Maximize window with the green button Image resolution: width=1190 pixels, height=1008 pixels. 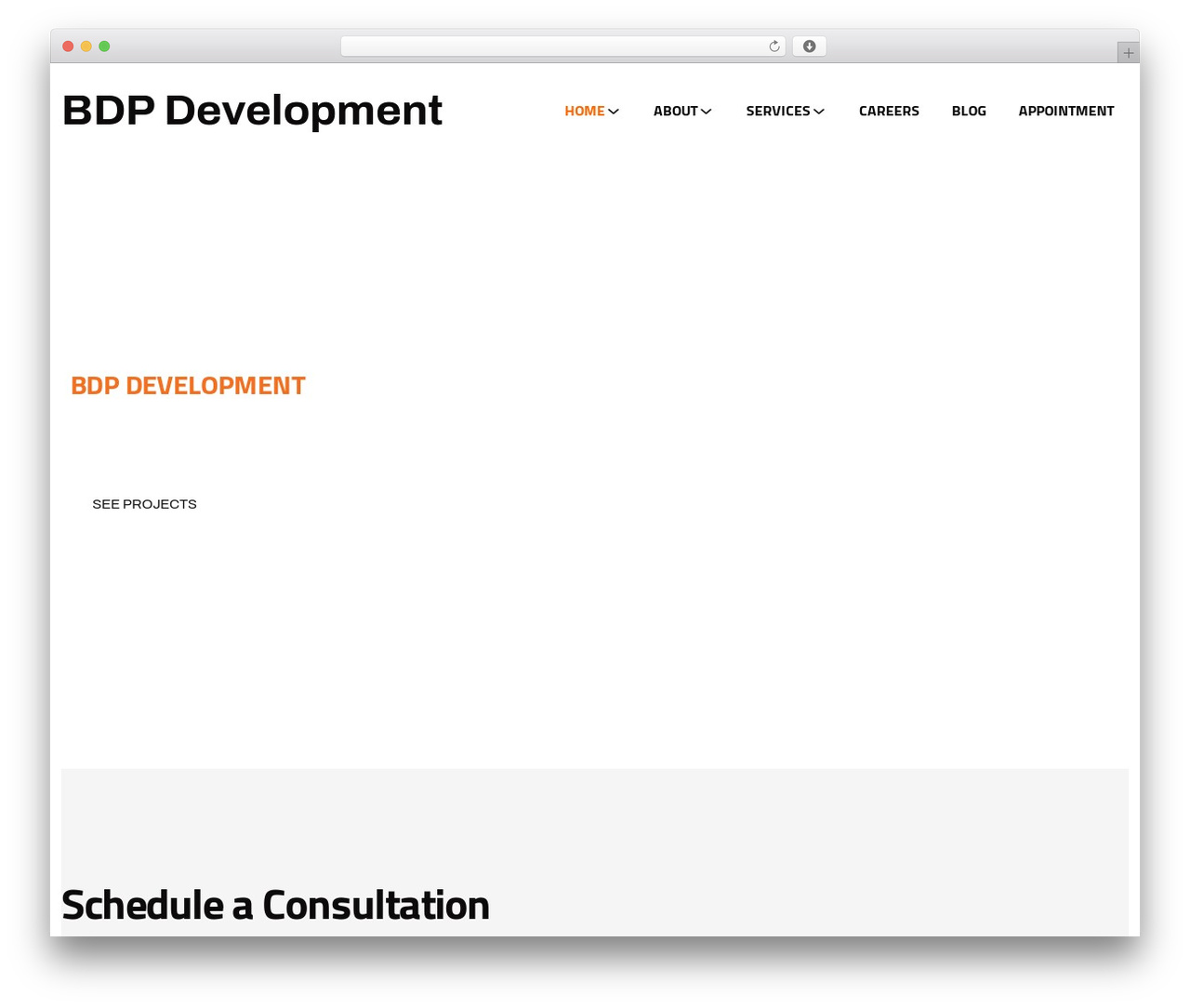click(x=104, y=46)
